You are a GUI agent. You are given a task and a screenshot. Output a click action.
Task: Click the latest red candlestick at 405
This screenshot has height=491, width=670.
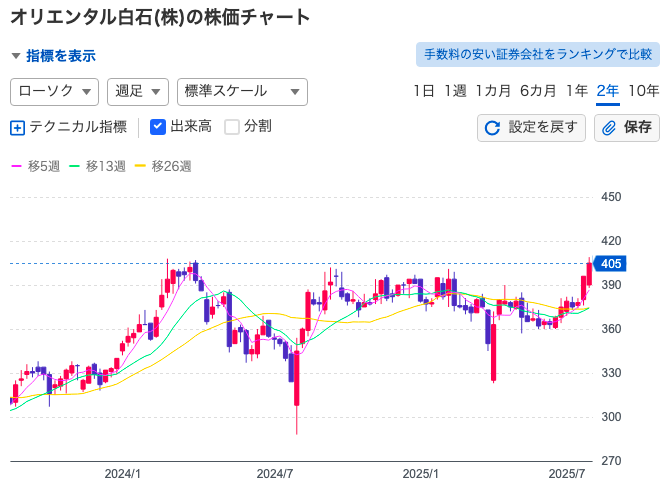click(589, 274)
